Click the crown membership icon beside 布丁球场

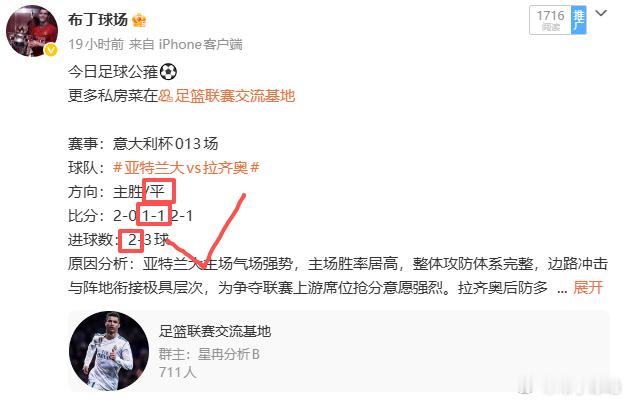(x=139, y=20)
